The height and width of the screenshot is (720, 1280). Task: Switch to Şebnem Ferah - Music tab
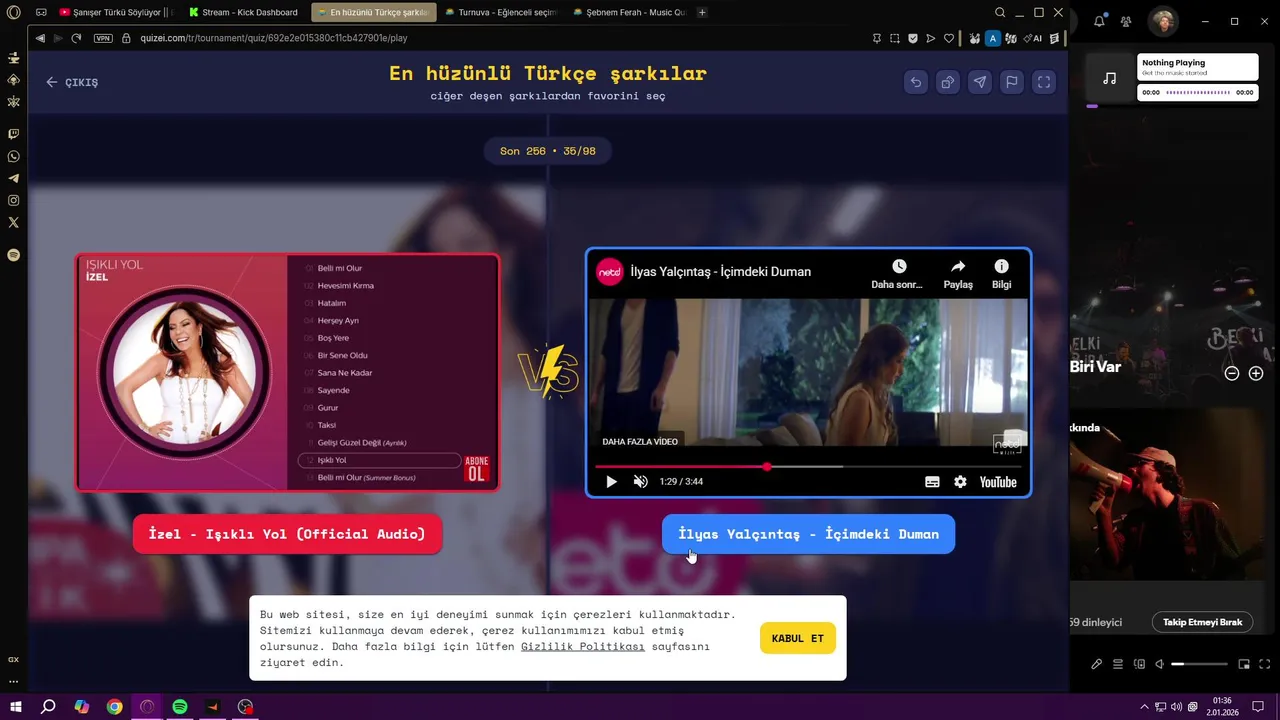coord(629,12)
